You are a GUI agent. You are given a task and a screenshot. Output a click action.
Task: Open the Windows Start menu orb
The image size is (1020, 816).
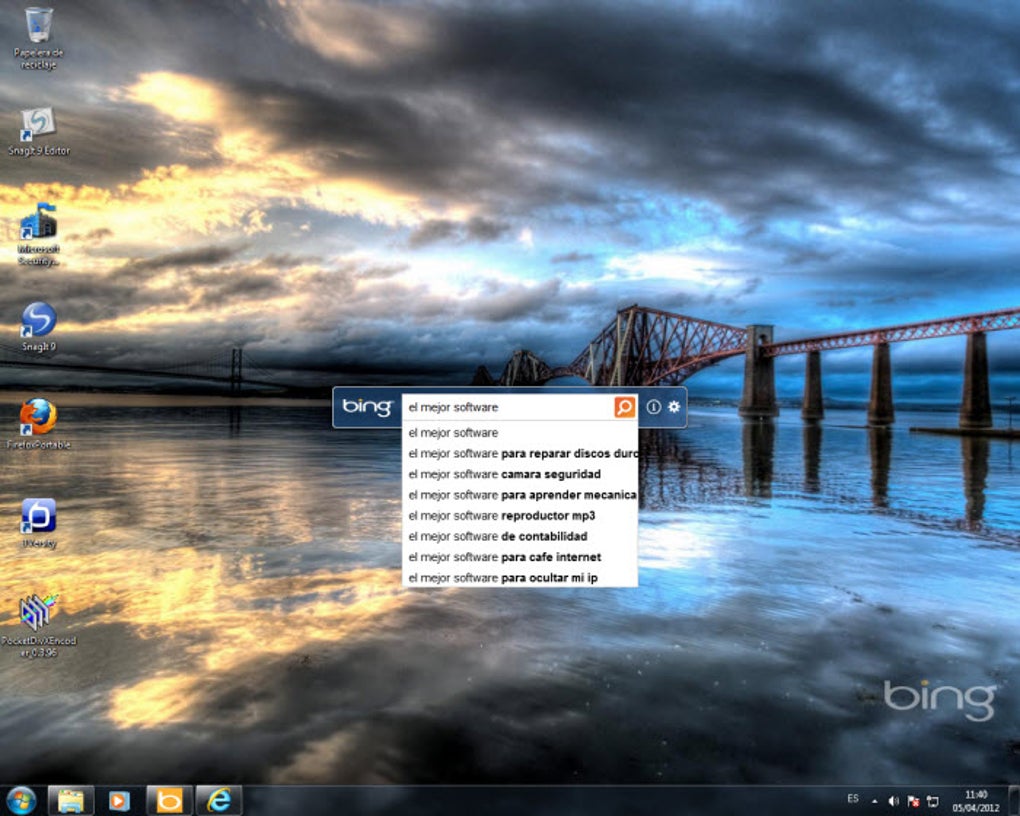pos(21,800)
